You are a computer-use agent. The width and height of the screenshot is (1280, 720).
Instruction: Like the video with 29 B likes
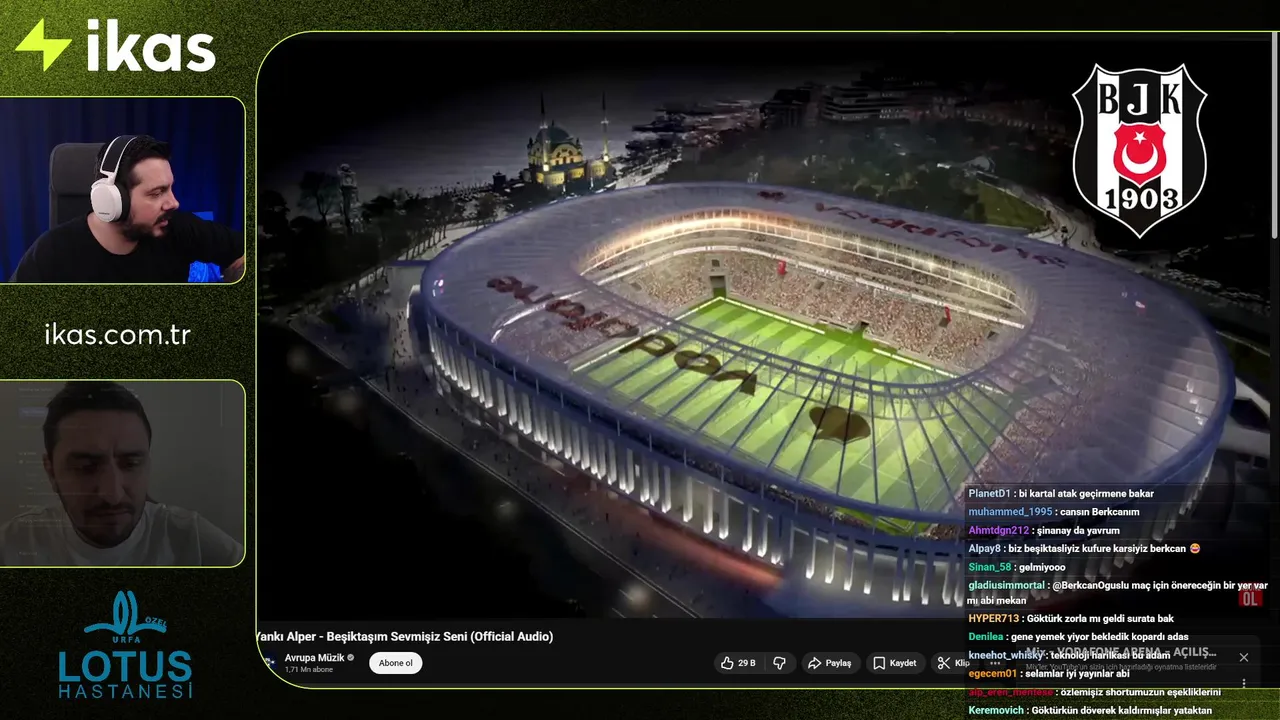point(739,663)
